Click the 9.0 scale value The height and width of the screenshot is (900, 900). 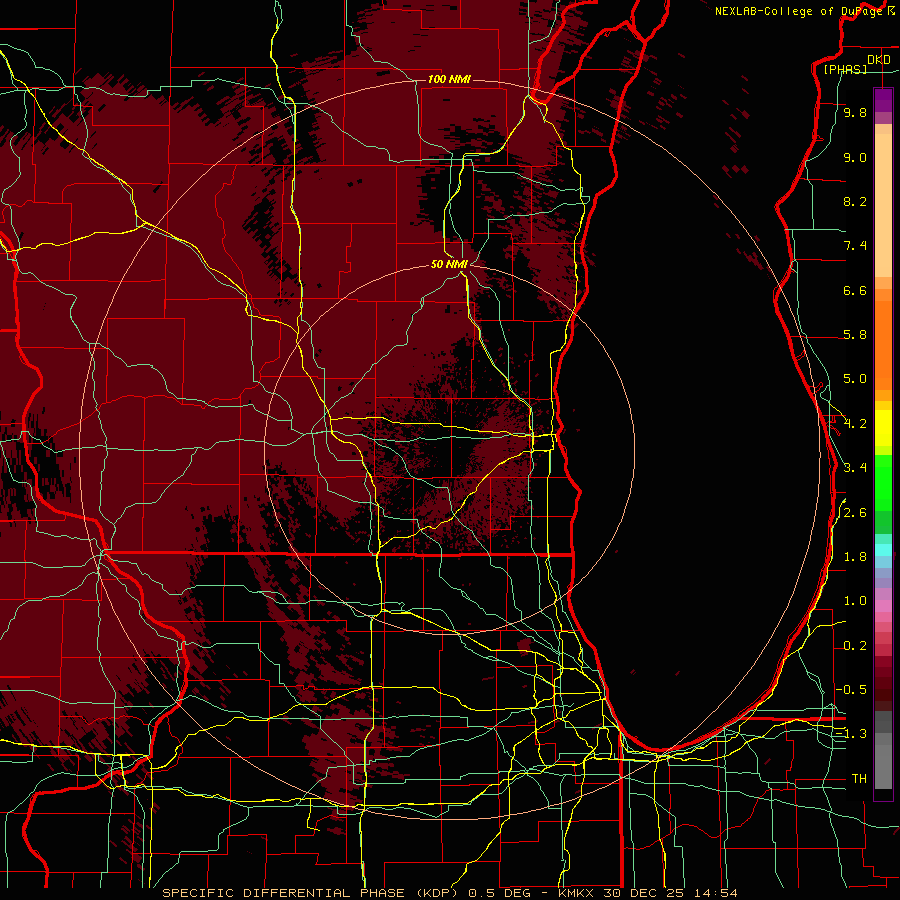[855, 157]
